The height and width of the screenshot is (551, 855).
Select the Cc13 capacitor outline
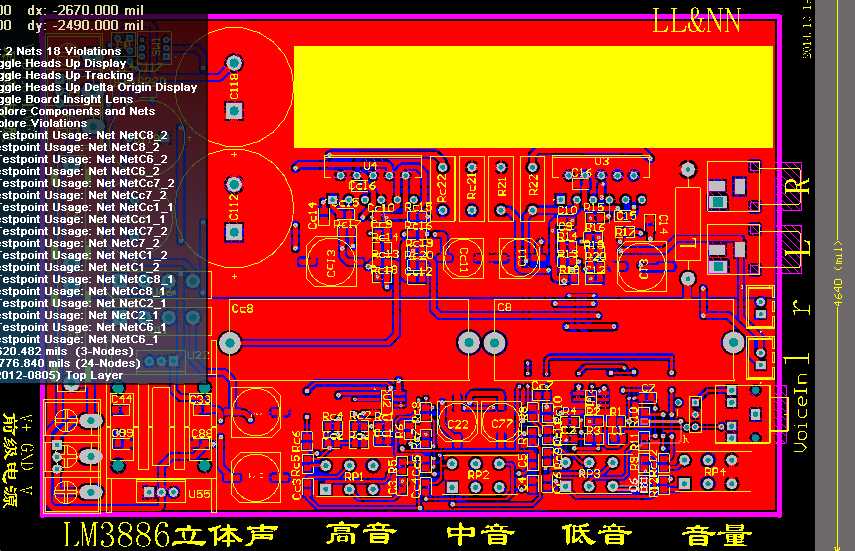pyautogui.click(x=331, y=262)
